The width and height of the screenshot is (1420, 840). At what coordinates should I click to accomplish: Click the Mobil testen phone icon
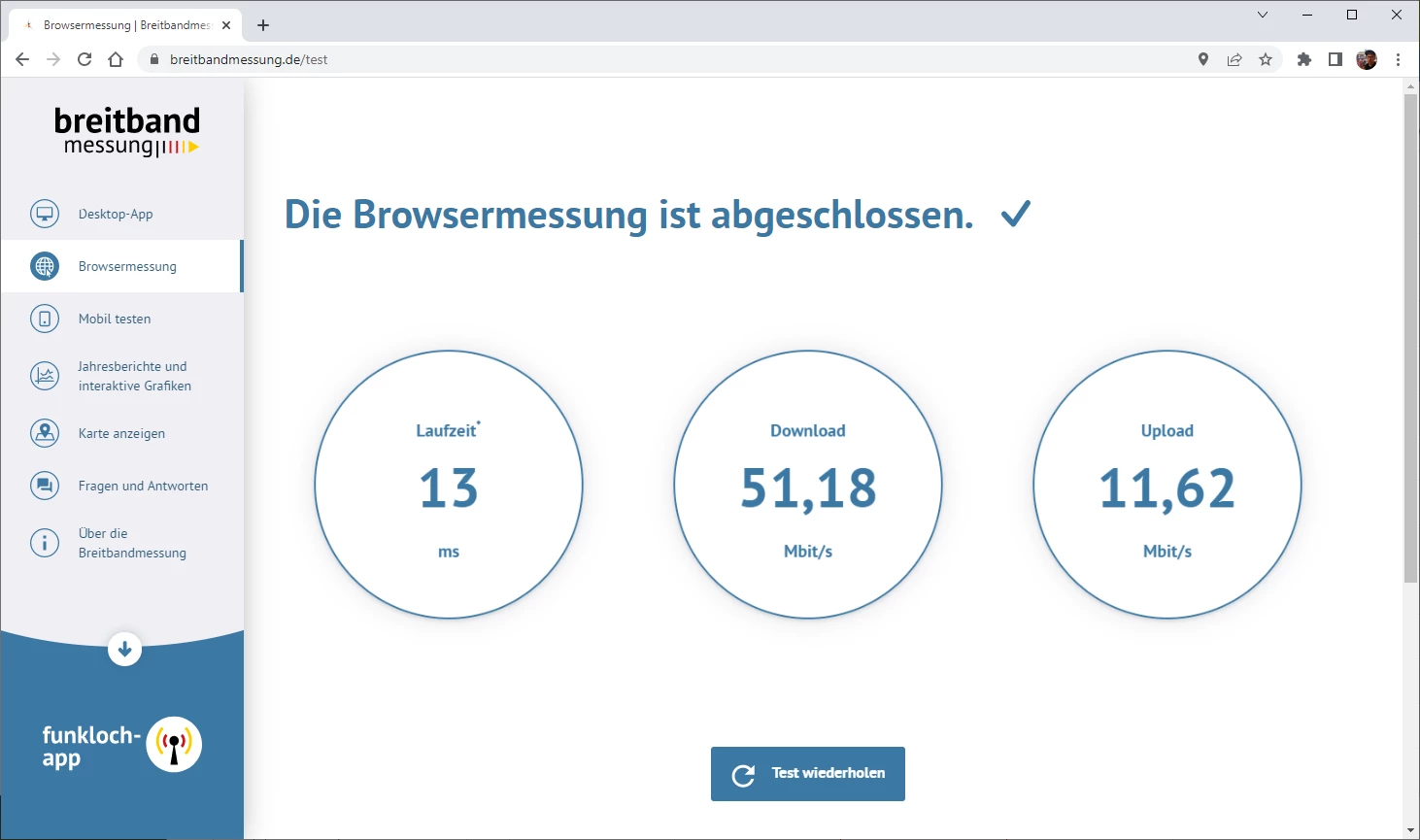(45, 319)
